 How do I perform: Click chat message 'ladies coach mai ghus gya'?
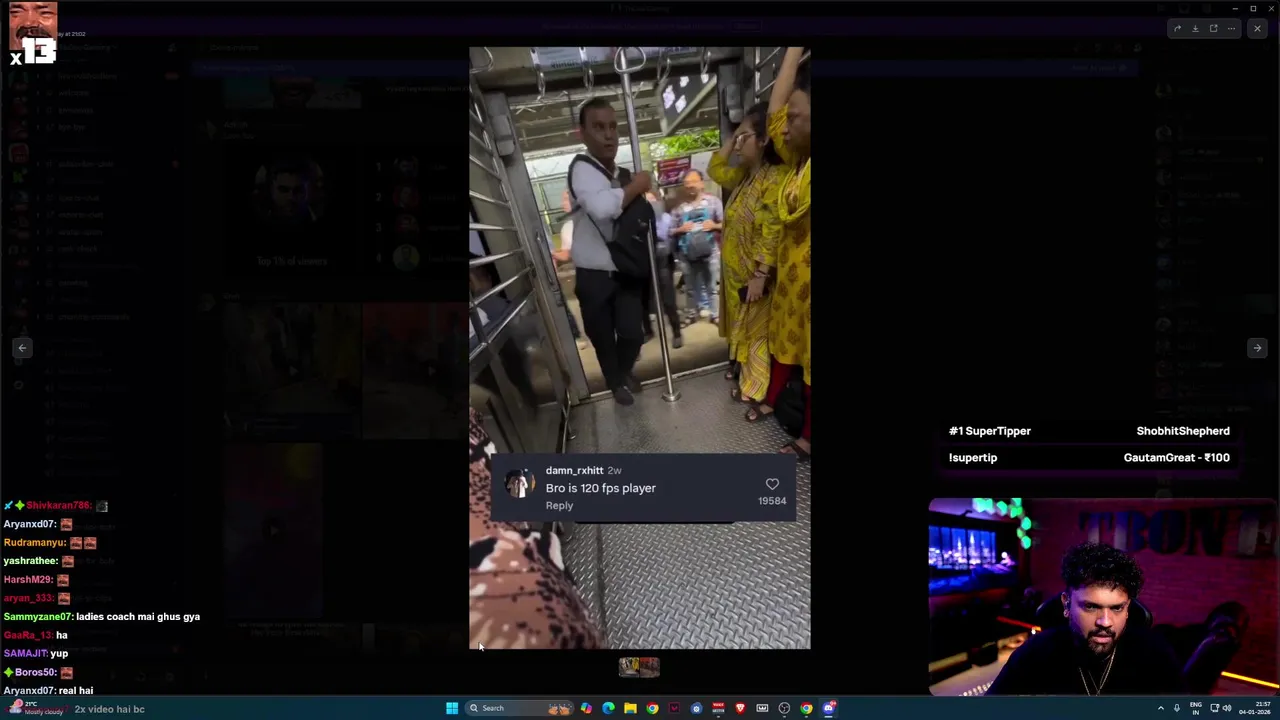138,617
